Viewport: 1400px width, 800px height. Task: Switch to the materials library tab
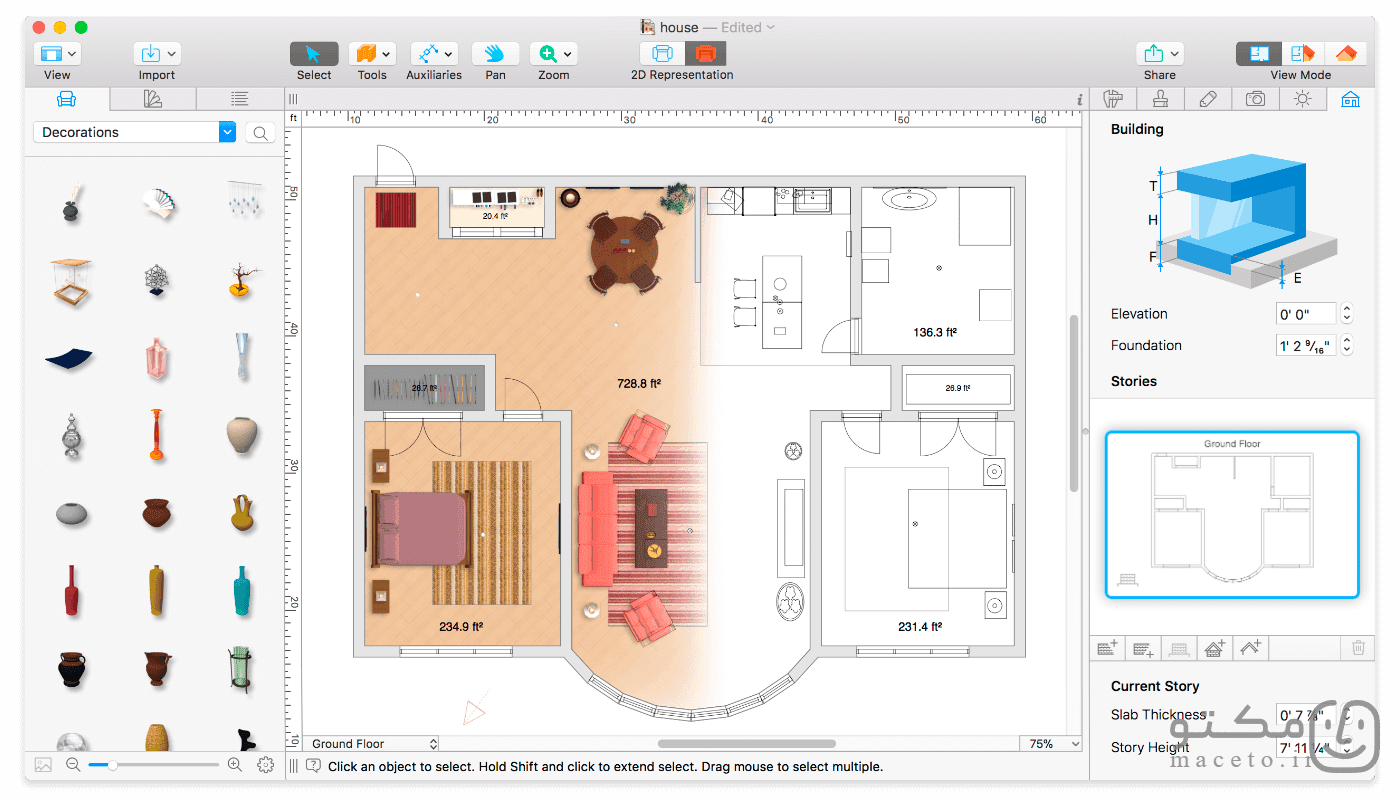tap(153, 99)
